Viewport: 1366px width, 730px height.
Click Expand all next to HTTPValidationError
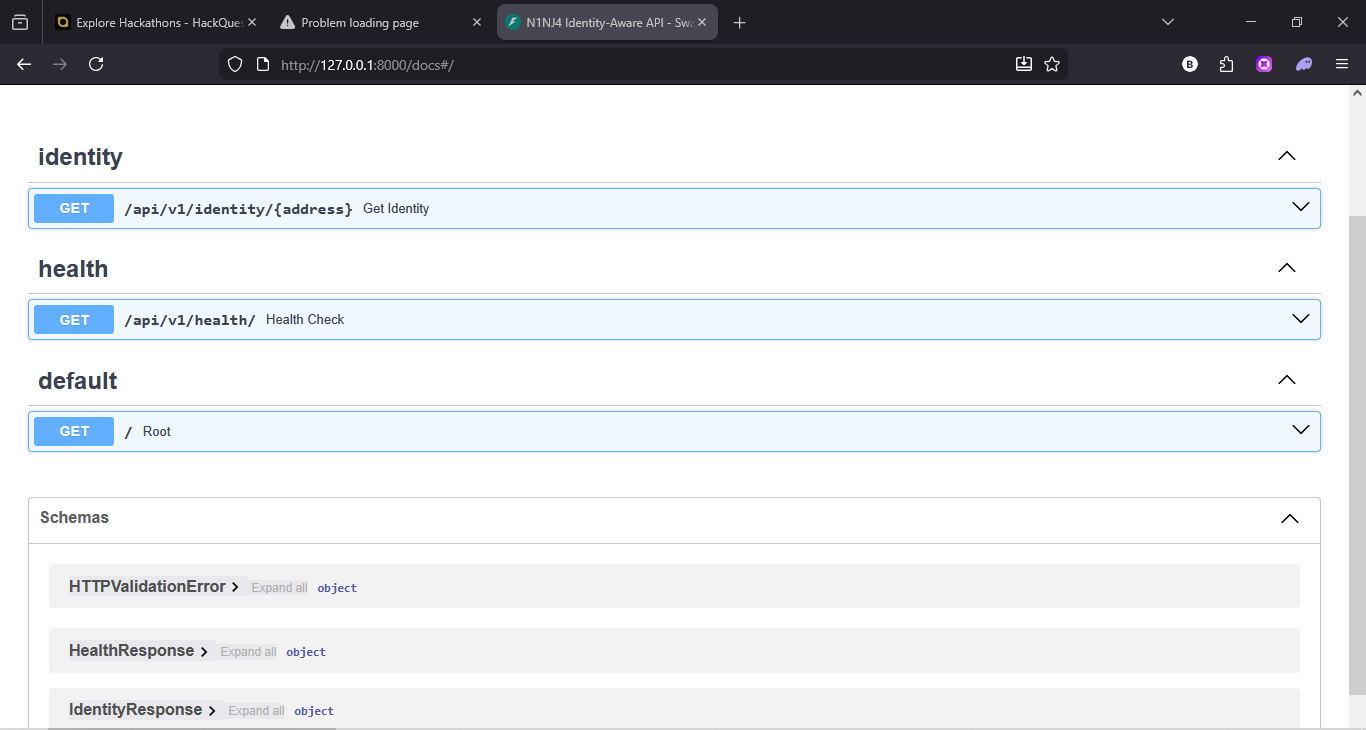tap(279, 588)
